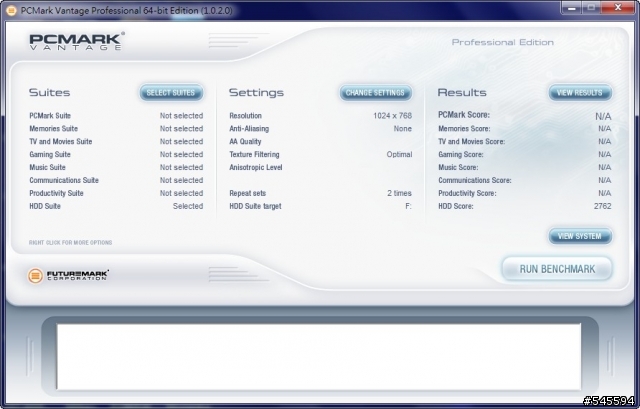Maximize the PCMark Vantage window
The image size is (640, 409).
pos(591,7)
